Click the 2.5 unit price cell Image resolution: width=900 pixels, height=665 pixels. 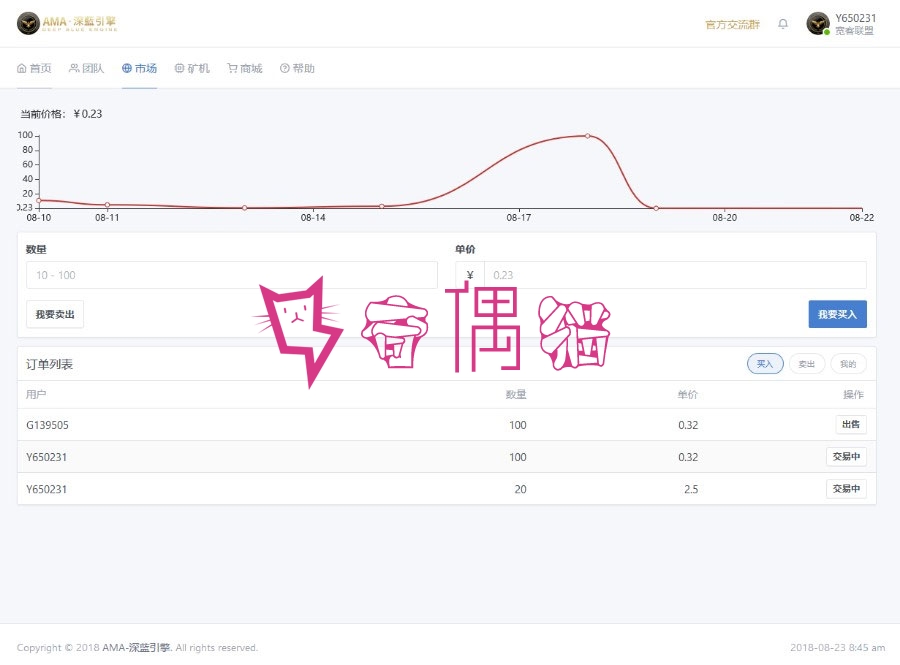[x=691, y=489]
